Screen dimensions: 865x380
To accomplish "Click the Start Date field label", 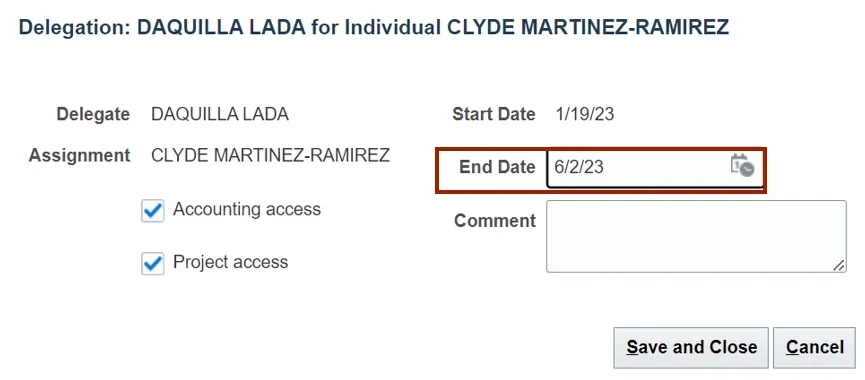I will tap(494, 114).
